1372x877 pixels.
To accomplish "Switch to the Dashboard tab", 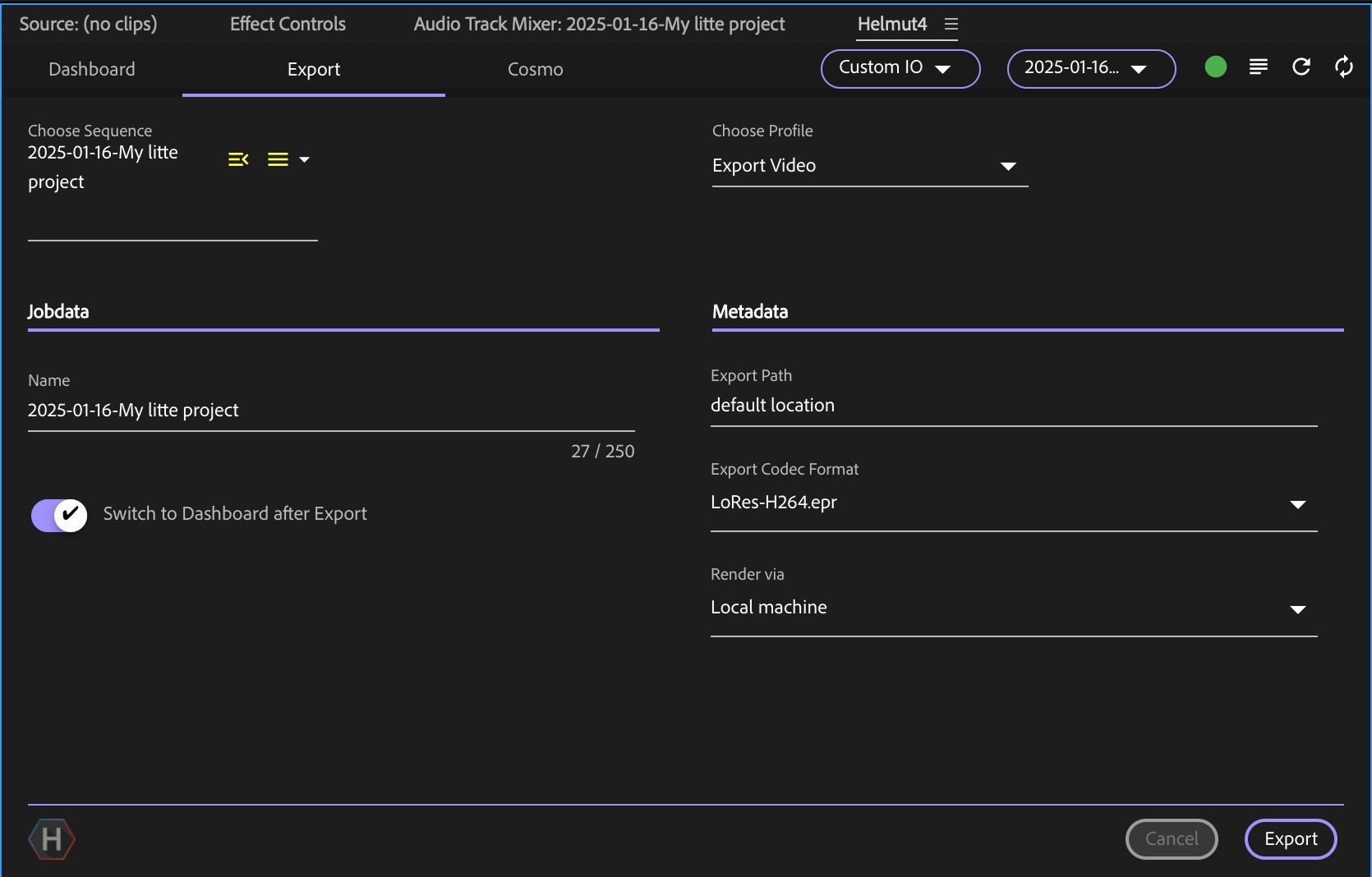I will pyautogui.click(x=92, y=70).
